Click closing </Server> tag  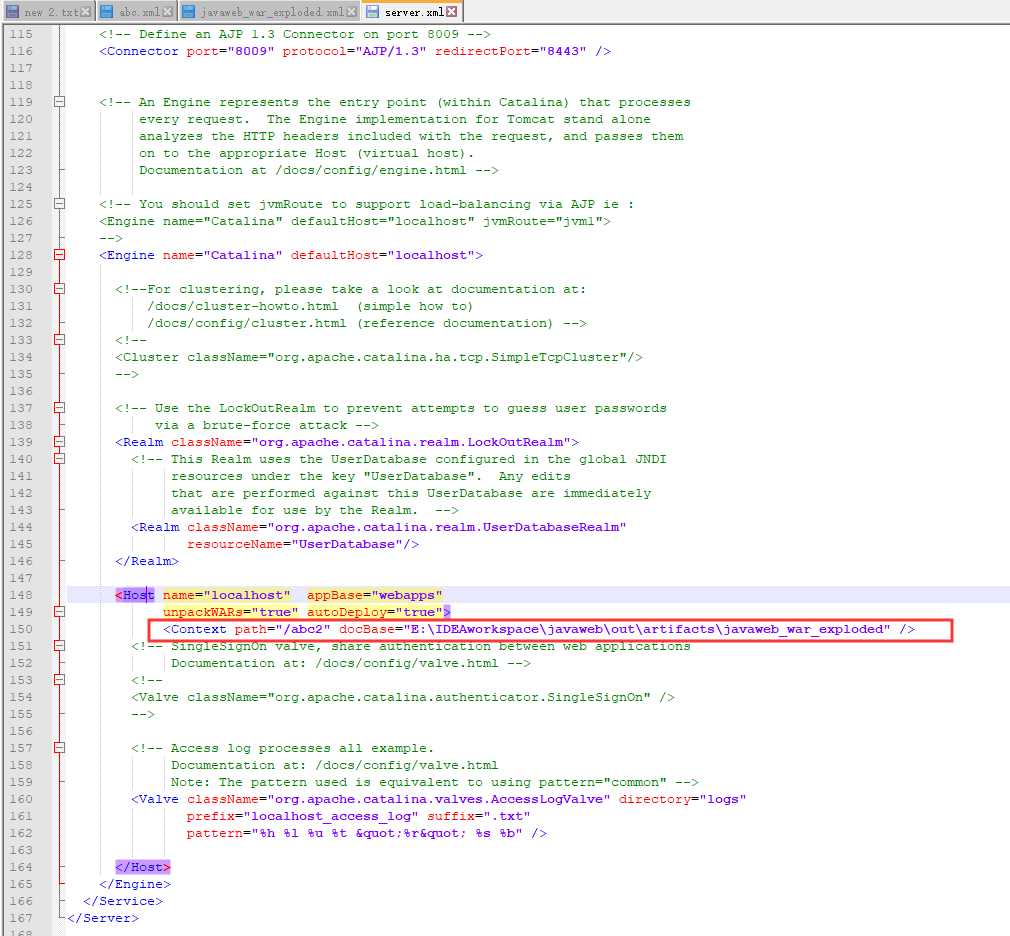103,918
